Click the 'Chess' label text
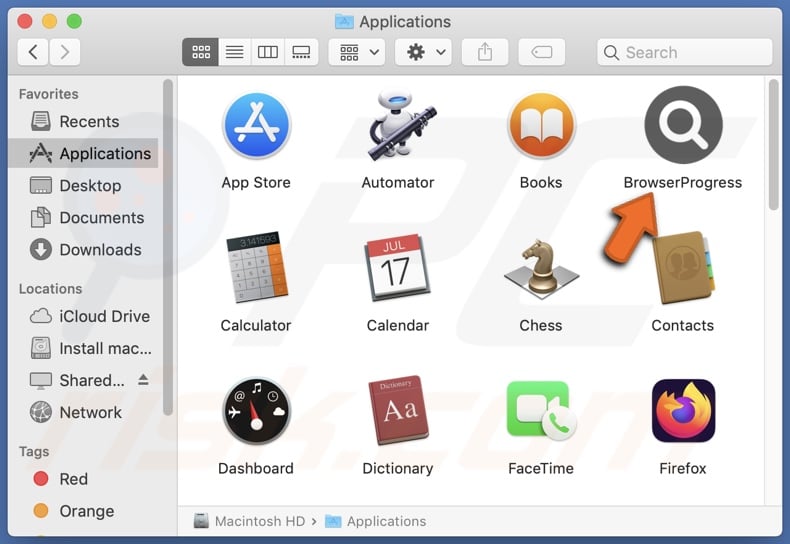This screenshot has width=790, height=544. 541,325
